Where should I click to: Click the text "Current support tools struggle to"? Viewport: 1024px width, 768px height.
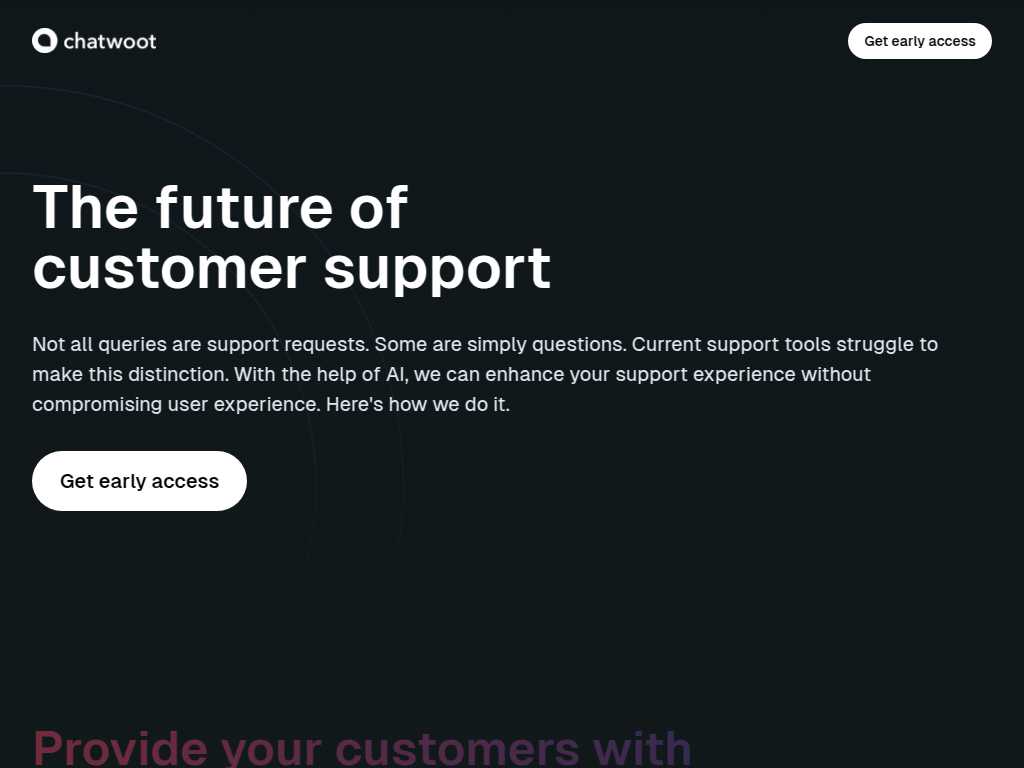point(784,344)
